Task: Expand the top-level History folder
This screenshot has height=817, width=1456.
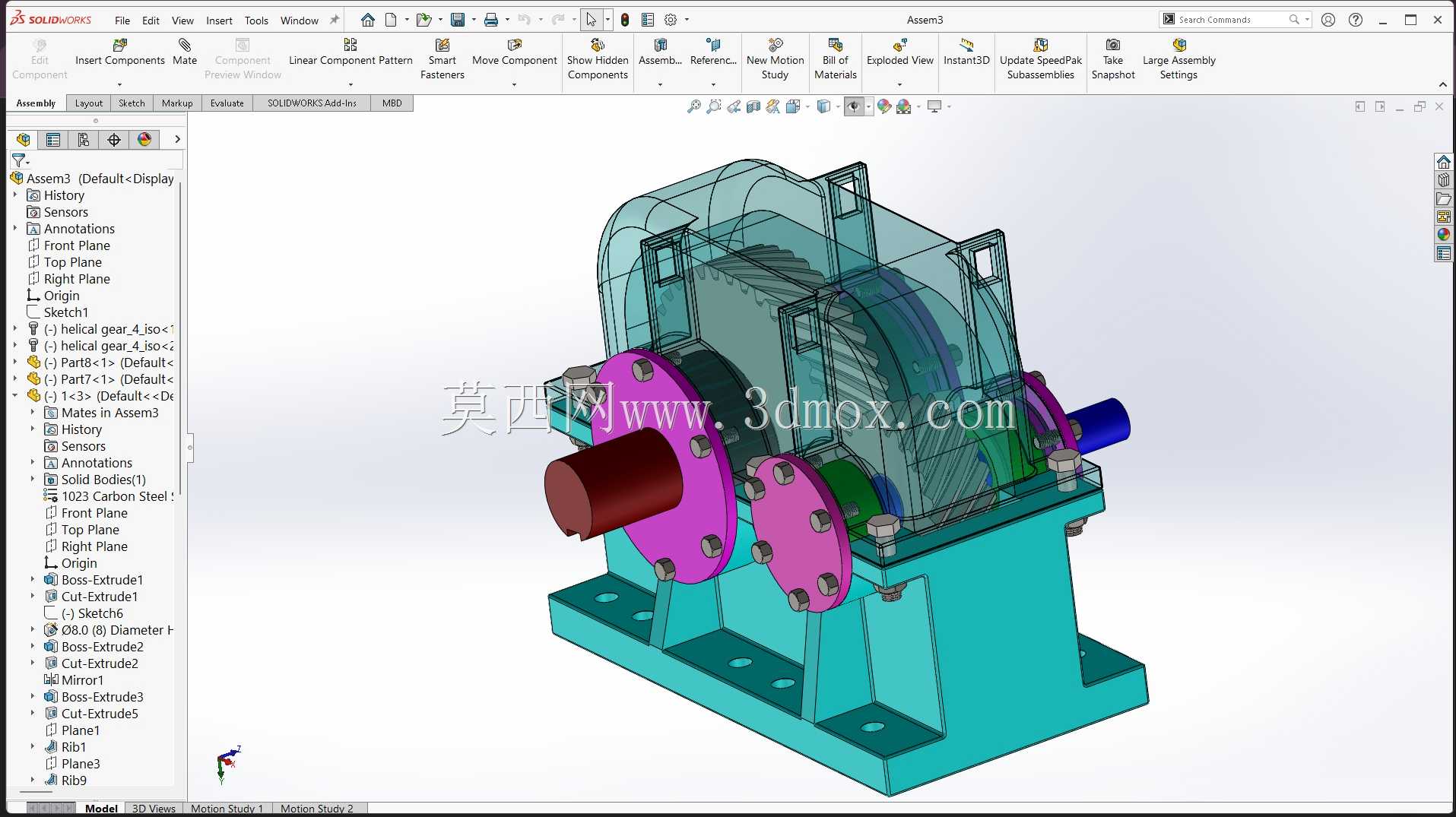Action: pos(15,195)
